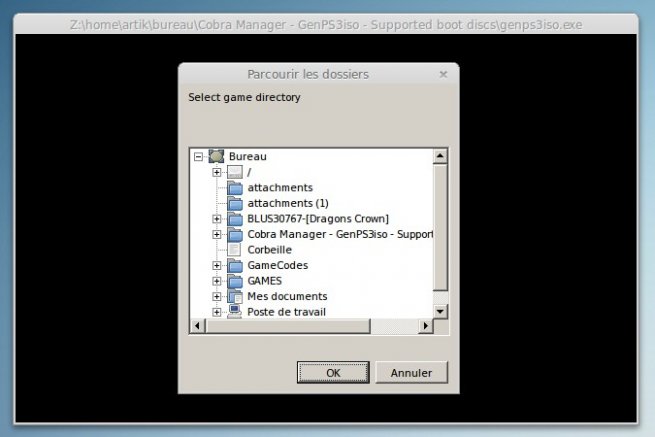
Task: Expand the root slash drive node
Action: point(217,173)
